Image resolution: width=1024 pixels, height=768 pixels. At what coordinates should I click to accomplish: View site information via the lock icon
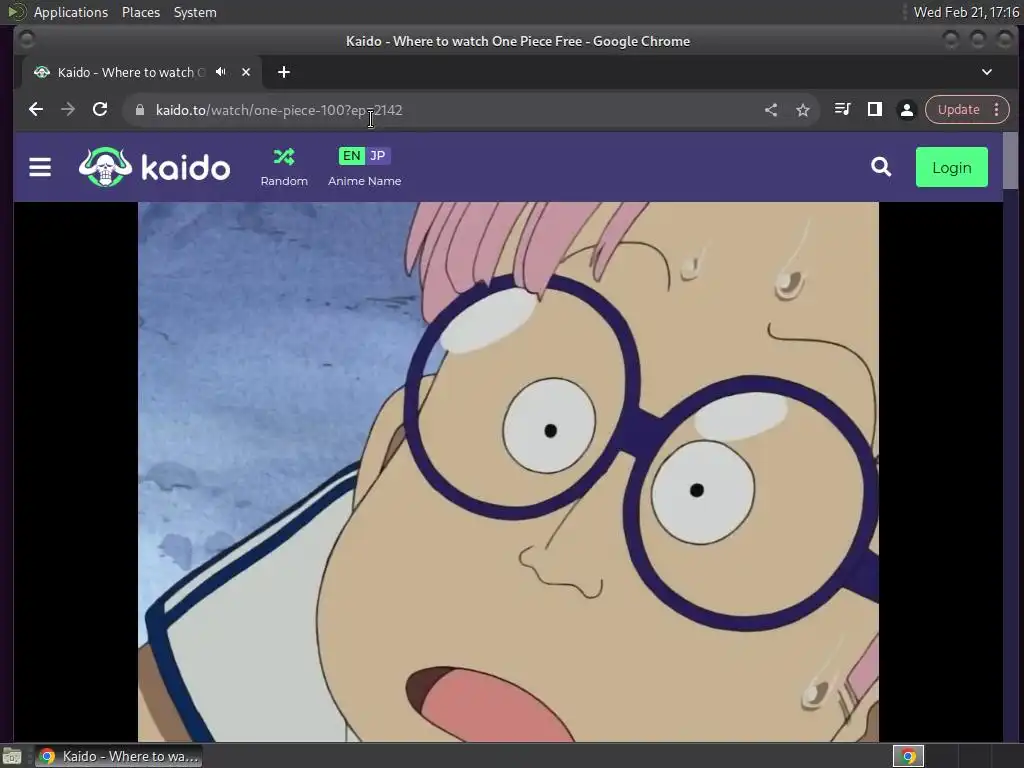[139, 110]
